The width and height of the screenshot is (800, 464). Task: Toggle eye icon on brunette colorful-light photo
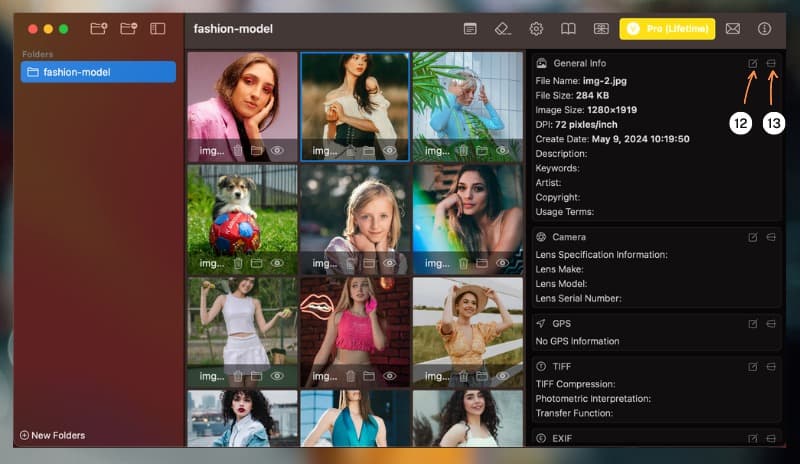pos(503,263)
